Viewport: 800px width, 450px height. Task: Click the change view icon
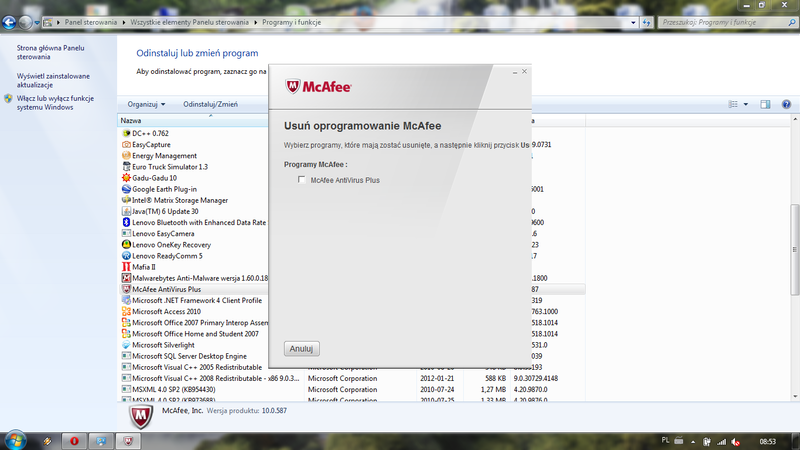(733, 104)
